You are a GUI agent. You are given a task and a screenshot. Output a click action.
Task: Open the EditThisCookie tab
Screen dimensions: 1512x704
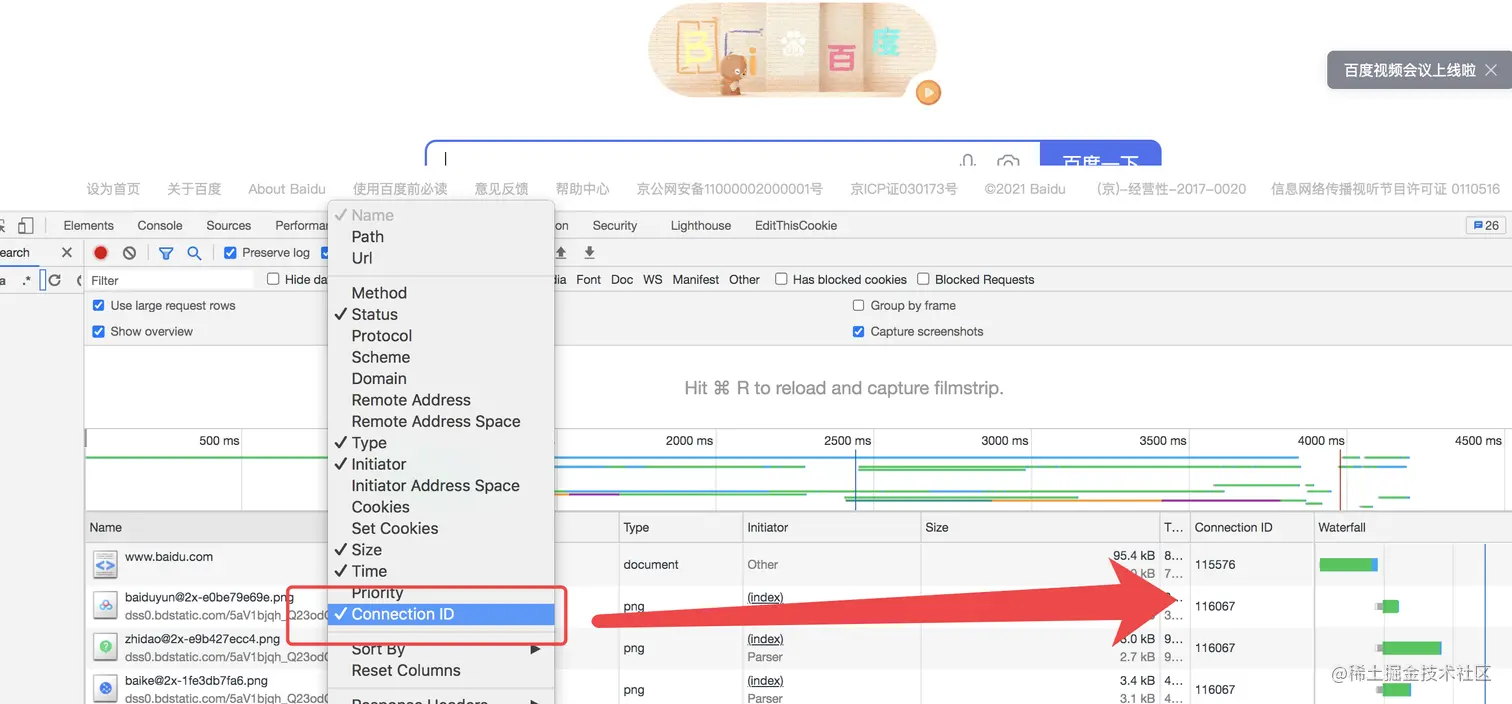pos(796,226)
